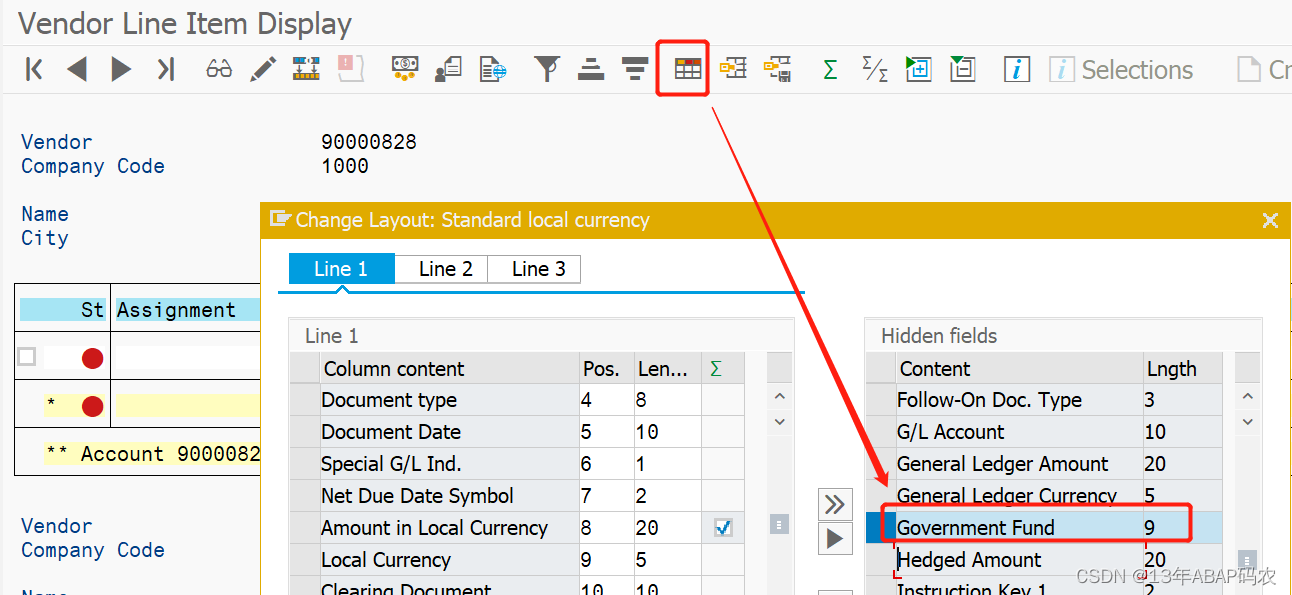Image resolution: width=1292 pixels, height=595 pixels.
Task: Select the Change Document pencil icon
Action: [x=262, y=67]
